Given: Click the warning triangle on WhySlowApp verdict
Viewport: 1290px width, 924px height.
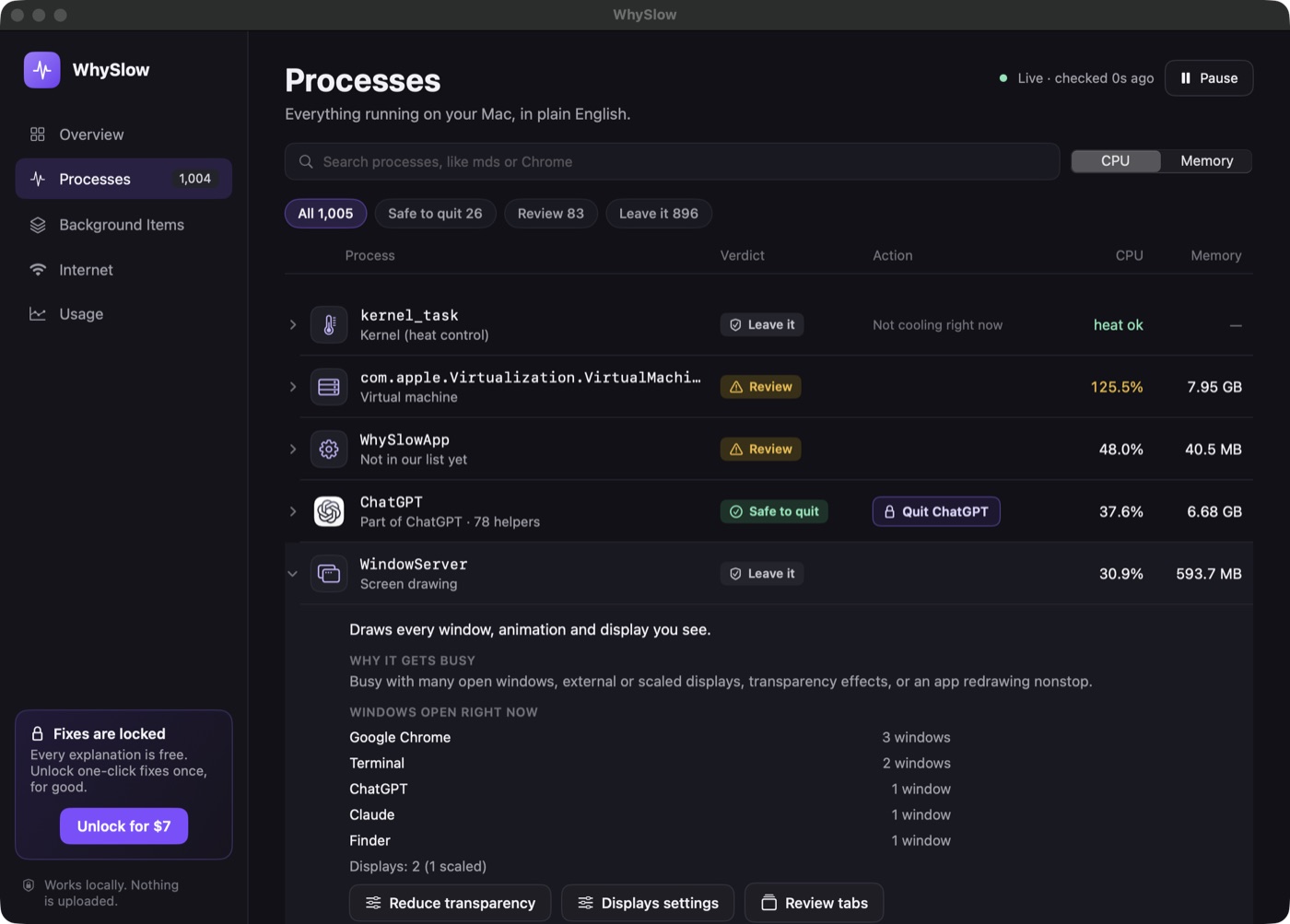Looking at the screenshot, I should pos(736,450).
